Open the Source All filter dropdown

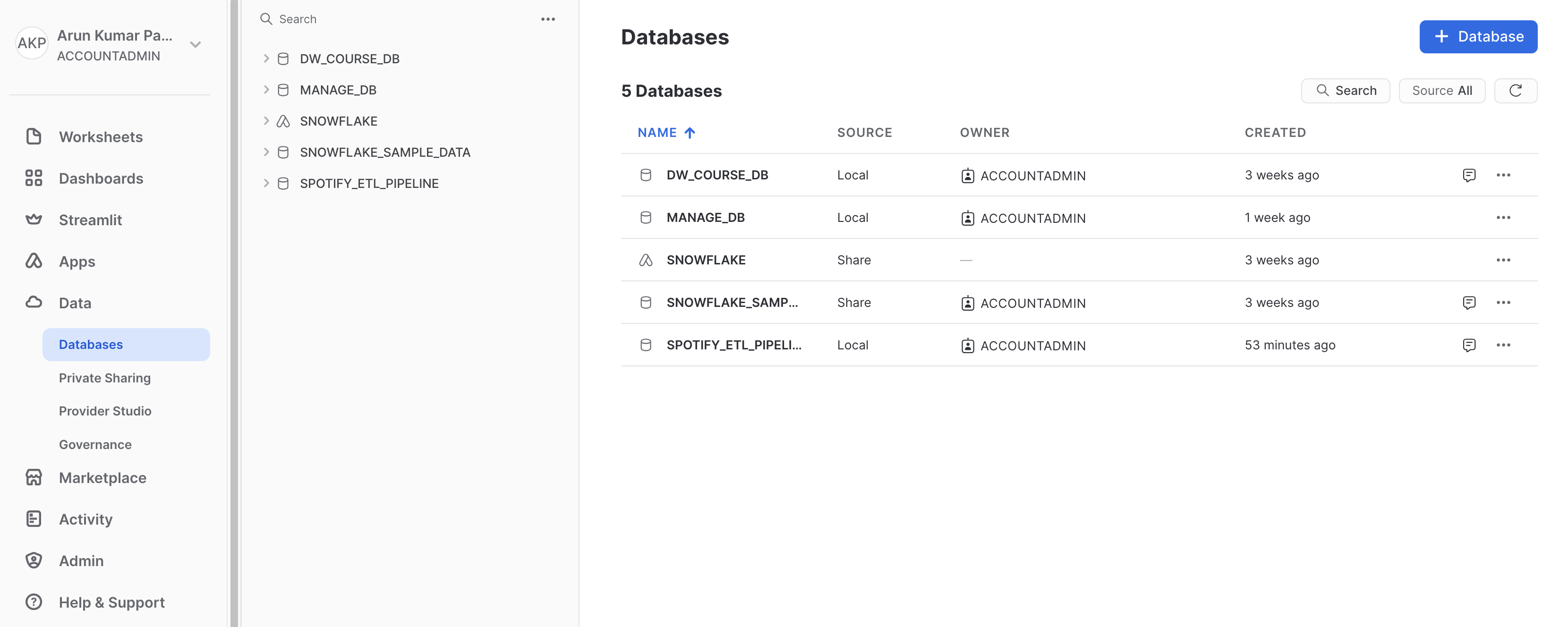pyautogui.click(x=1441, y=90)
